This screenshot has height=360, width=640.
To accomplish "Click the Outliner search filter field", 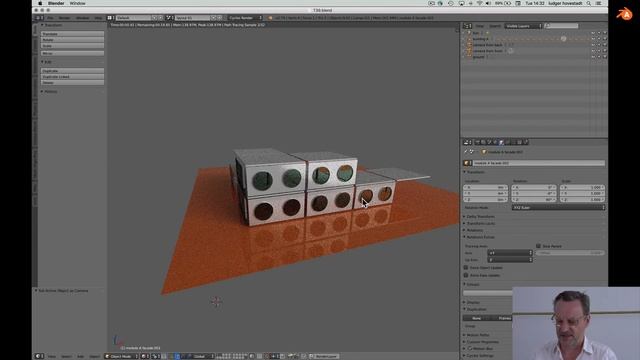I will tap(561, 26).
